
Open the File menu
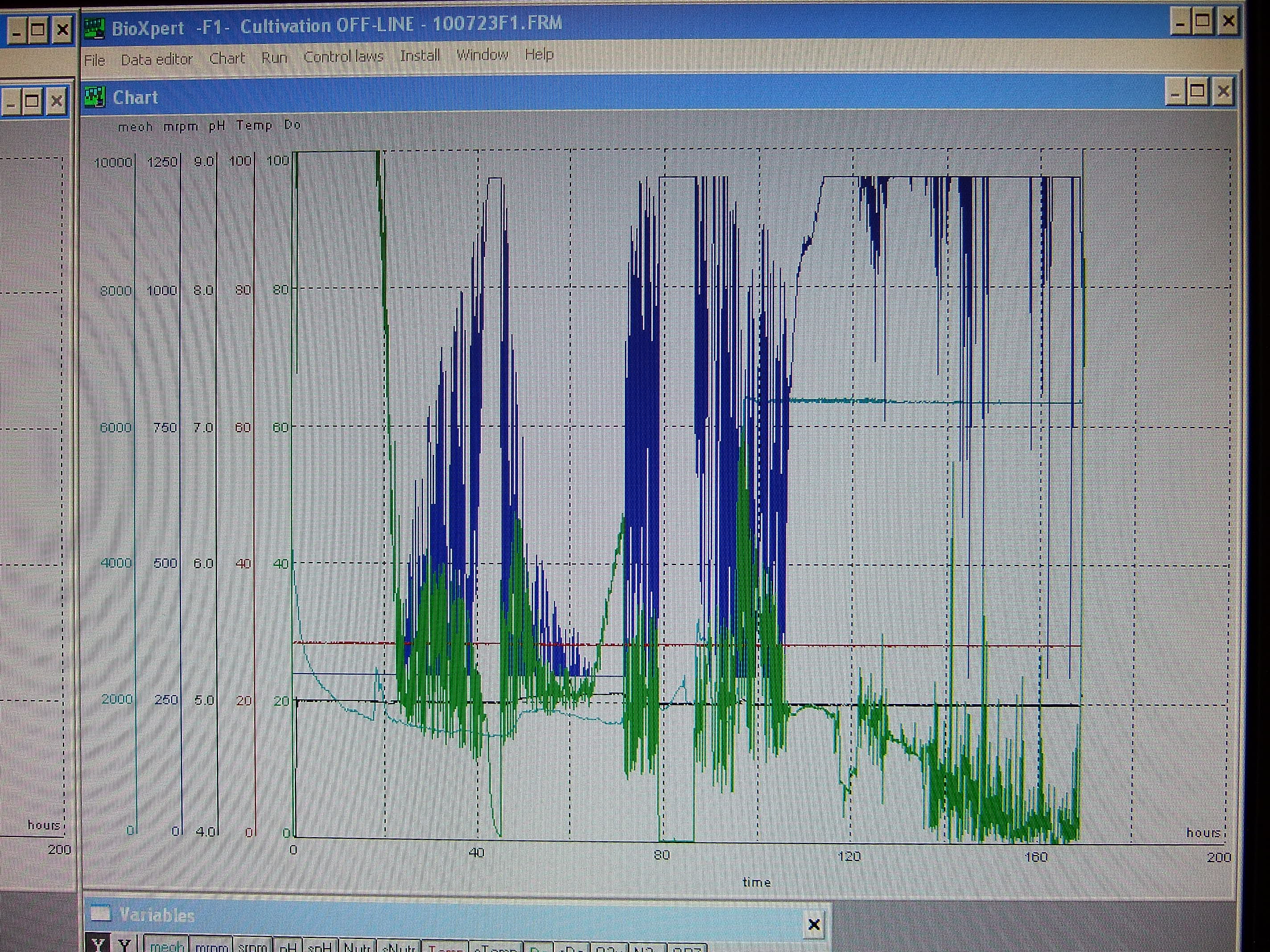click(95, 60)
